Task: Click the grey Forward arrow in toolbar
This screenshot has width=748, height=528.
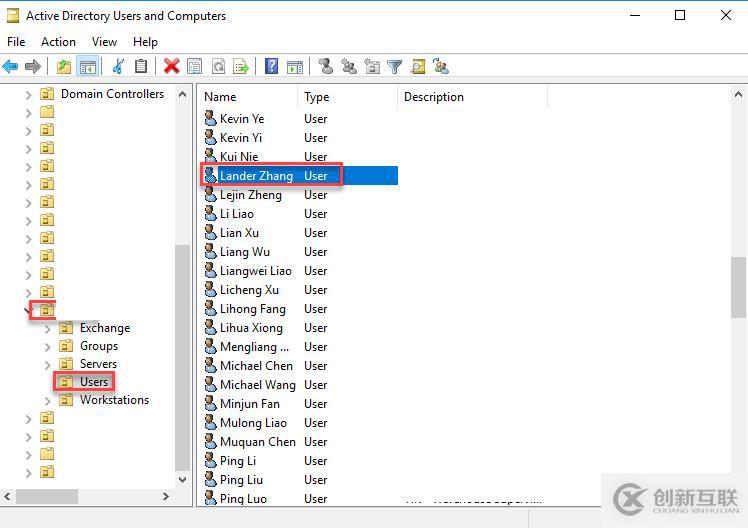Action: (33, 66)
